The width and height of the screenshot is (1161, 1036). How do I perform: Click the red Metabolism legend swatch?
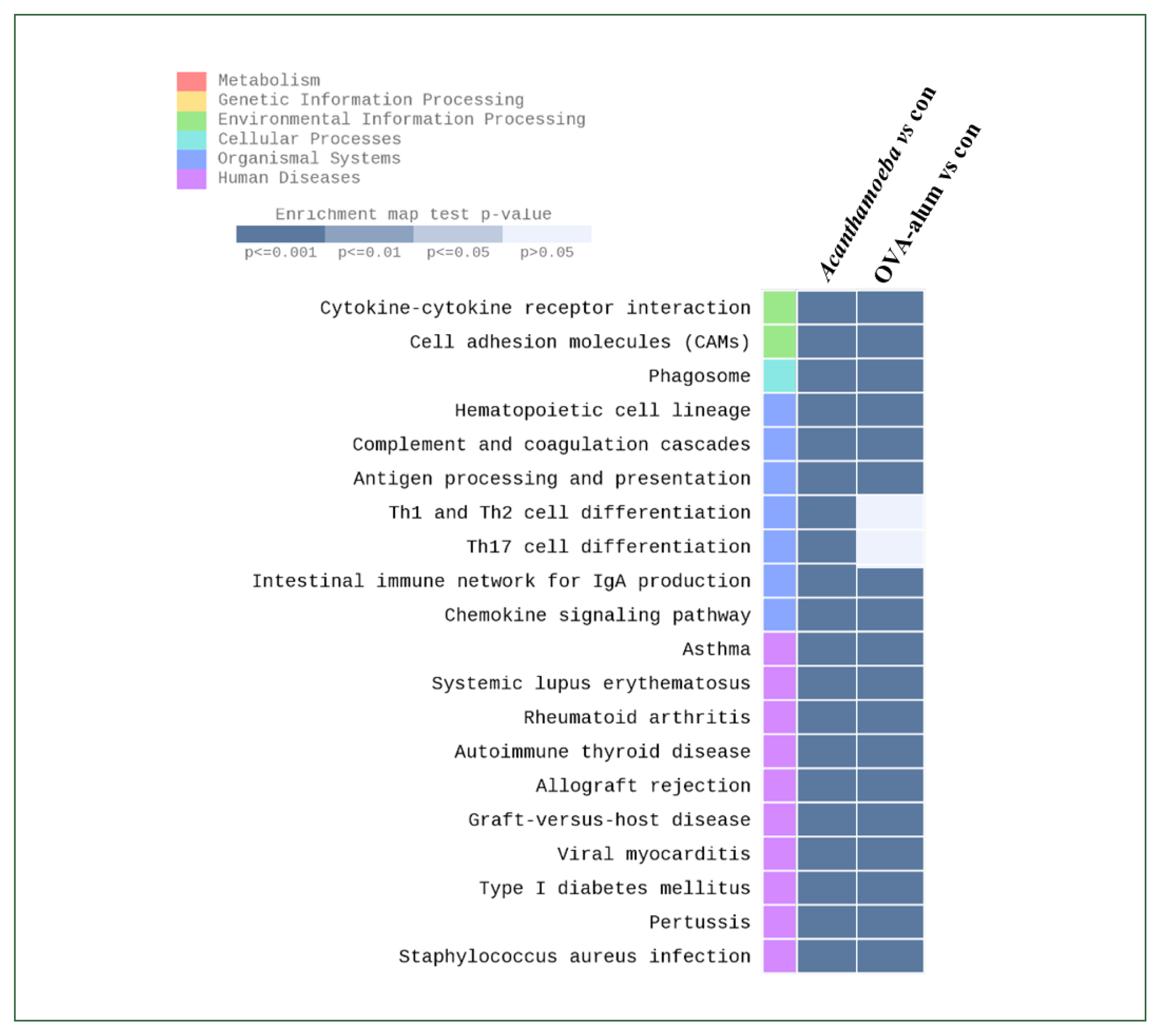point(191,81)
